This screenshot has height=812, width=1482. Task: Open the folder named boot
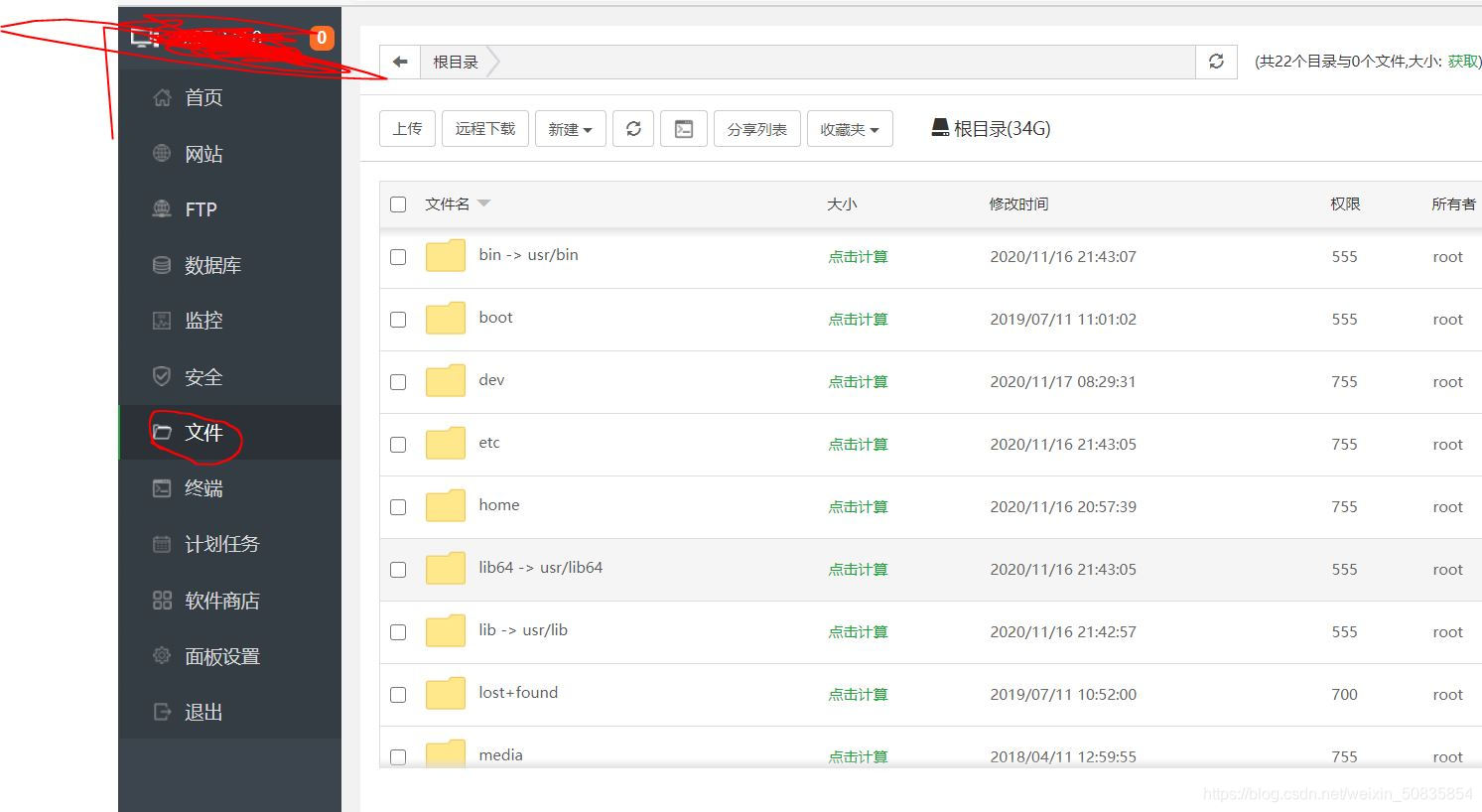[495, 318]
